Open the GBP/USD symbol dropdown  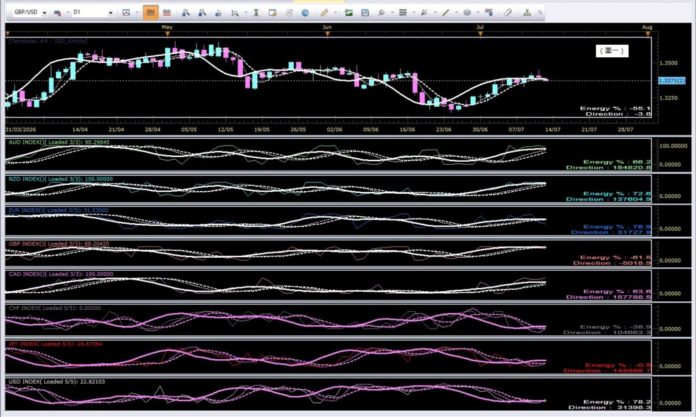click(44, 13)
